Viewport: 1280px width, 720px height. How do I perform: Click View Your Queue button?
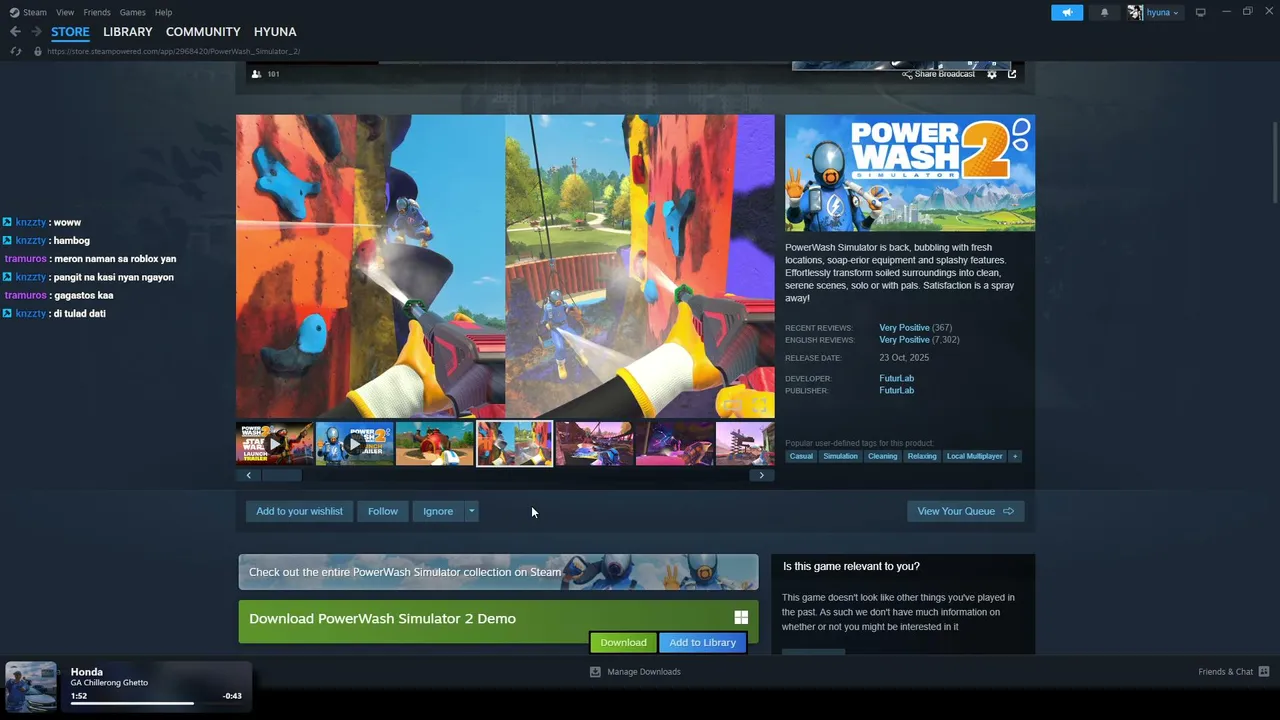[965, 511]
